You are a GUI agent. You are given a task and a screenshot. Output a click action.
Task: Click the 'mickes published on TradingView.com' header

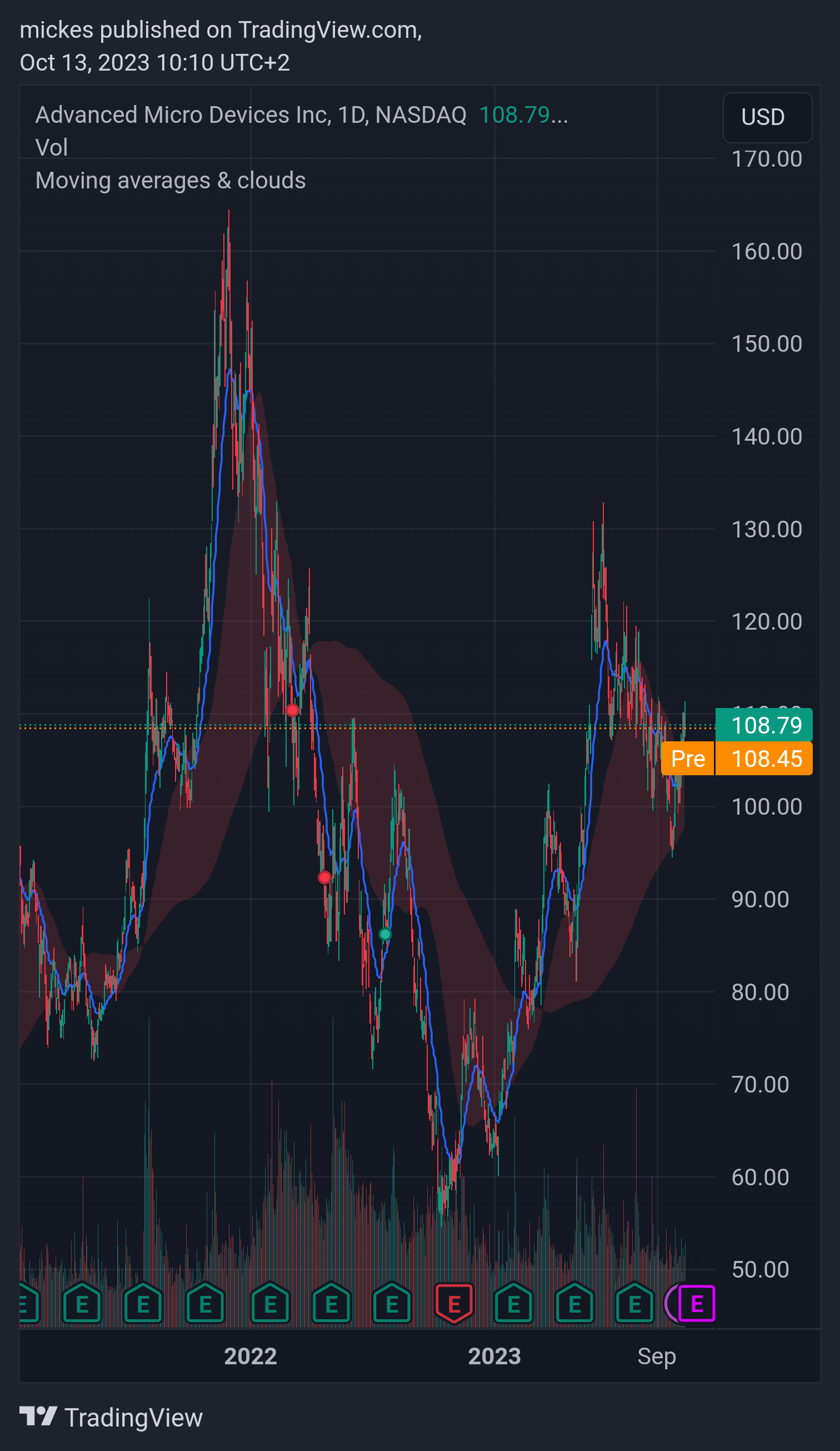[221, 30]
